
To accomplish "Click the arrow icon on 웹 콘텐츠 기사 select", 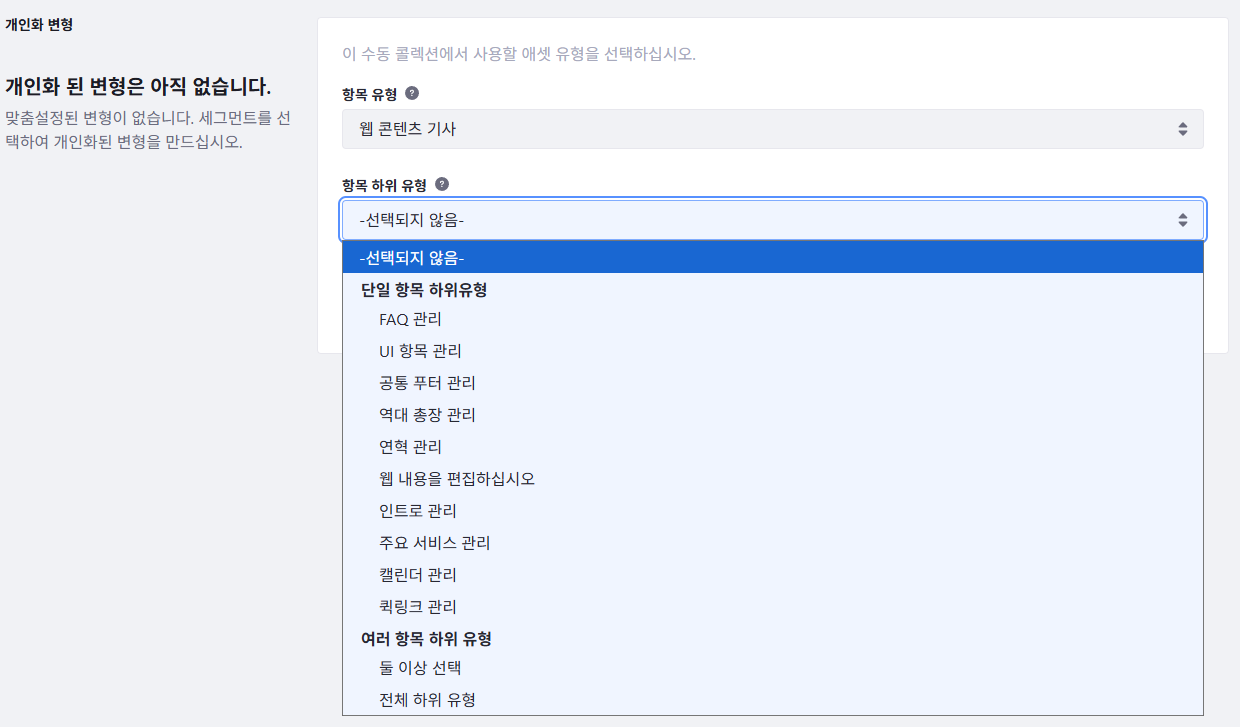I will 1182,129.
